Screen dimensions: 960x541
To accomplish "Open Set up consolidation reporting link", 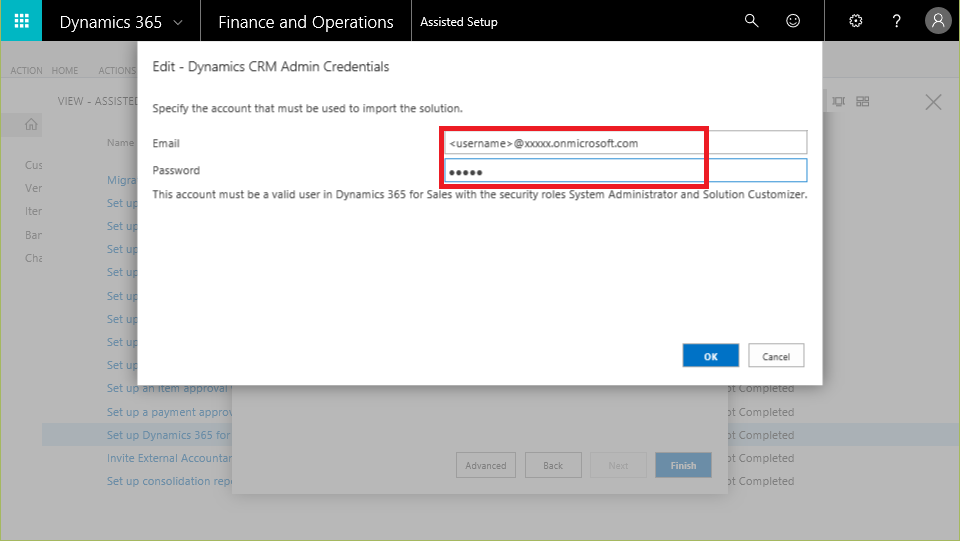I will click(169, 481).
